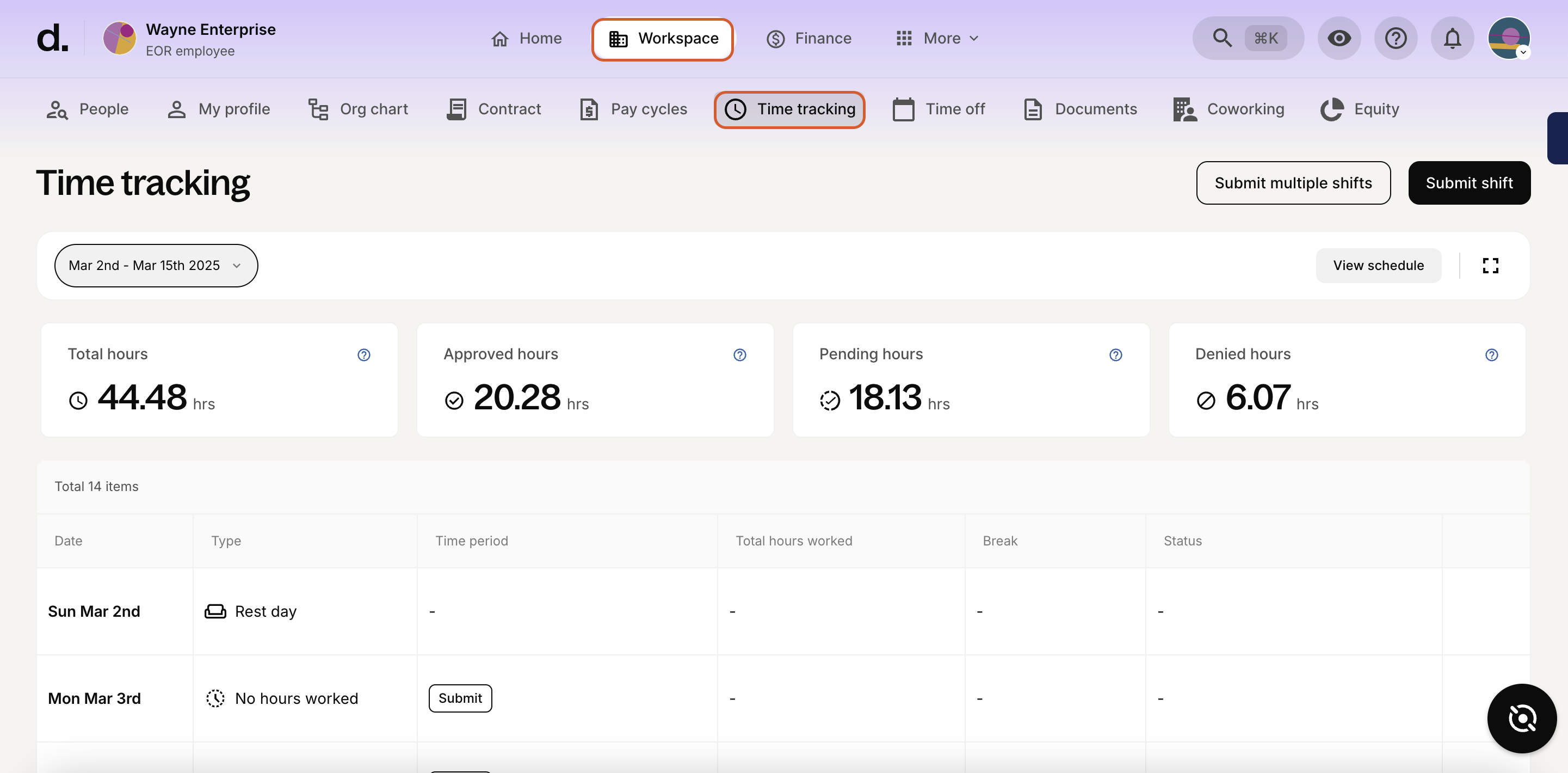Go to Home in the top navigation

[x=526, y=38]
